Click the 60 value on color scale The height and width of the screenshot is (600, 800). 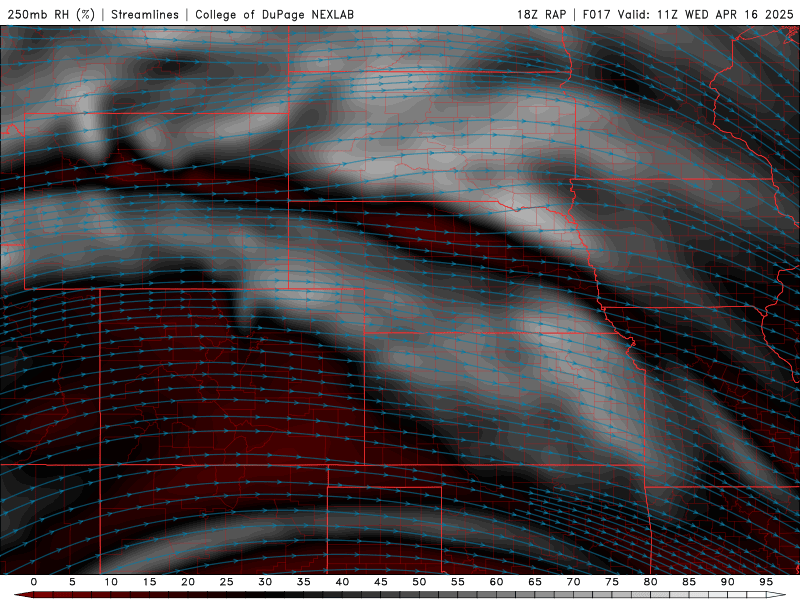tap(496, 582)
